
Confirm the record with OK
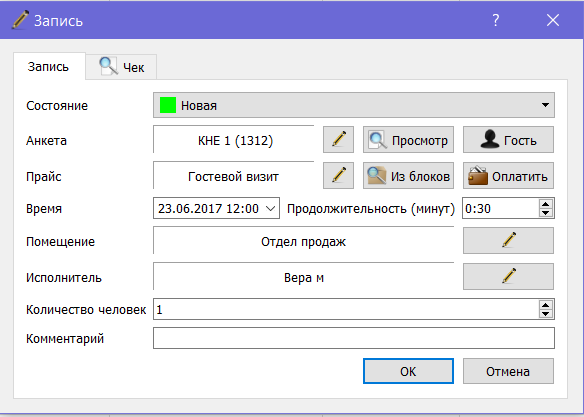click(408, 371)
